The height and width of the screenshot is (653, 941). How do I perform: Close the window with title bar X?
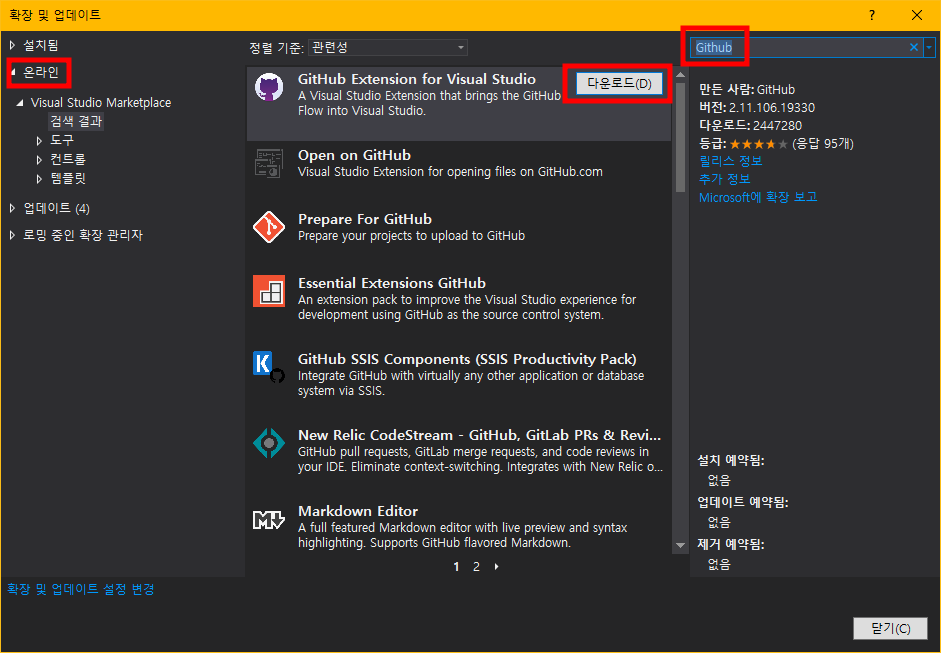click(x=917, y=15)
